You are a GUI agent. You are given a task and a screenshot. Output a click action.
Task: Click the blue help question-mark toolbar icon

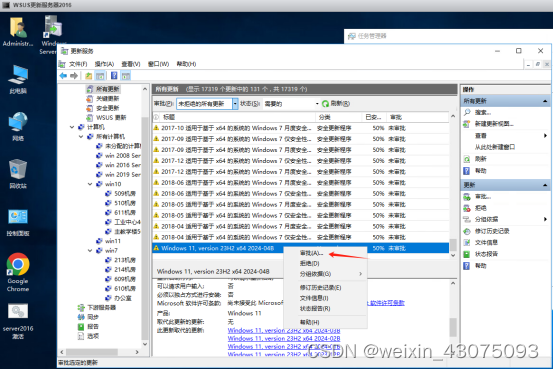tap(114, 76)
